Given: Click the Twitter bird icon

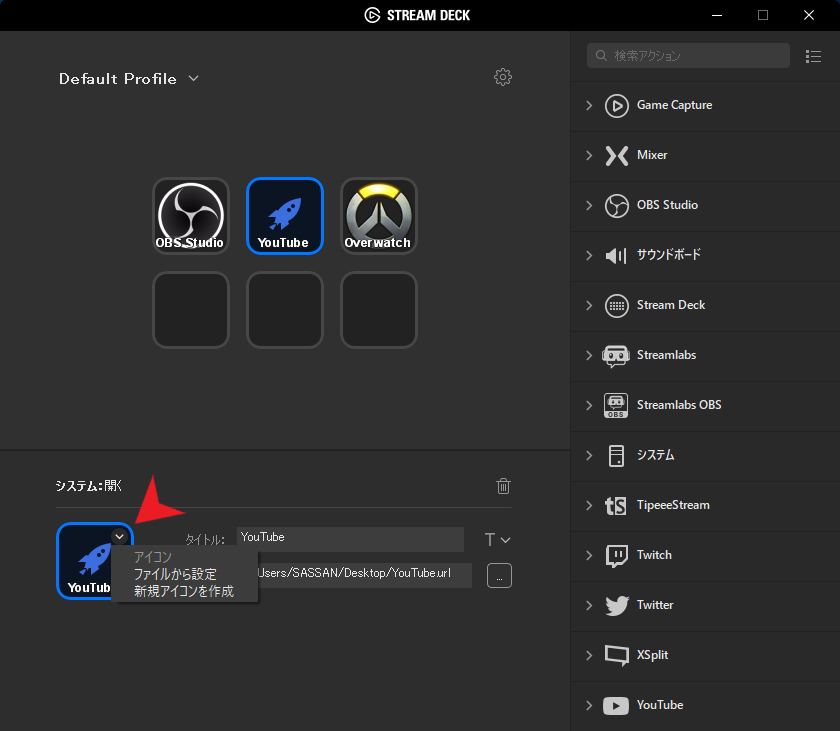Looking at the screenshot, I should click(x=617, y=606).
